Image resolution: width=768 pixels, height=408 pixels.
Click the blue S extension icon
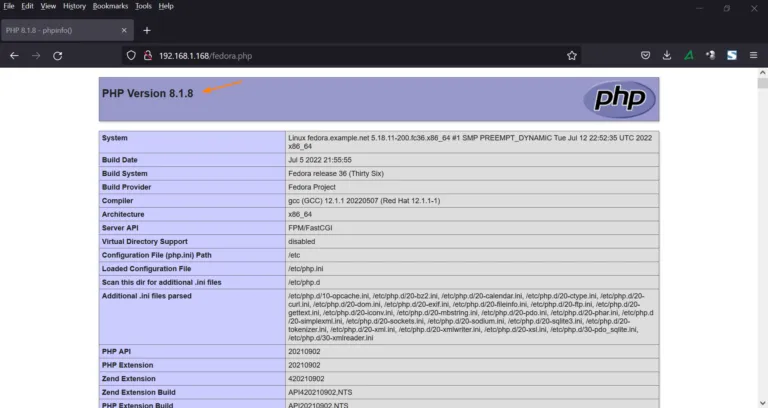[732, 55]
